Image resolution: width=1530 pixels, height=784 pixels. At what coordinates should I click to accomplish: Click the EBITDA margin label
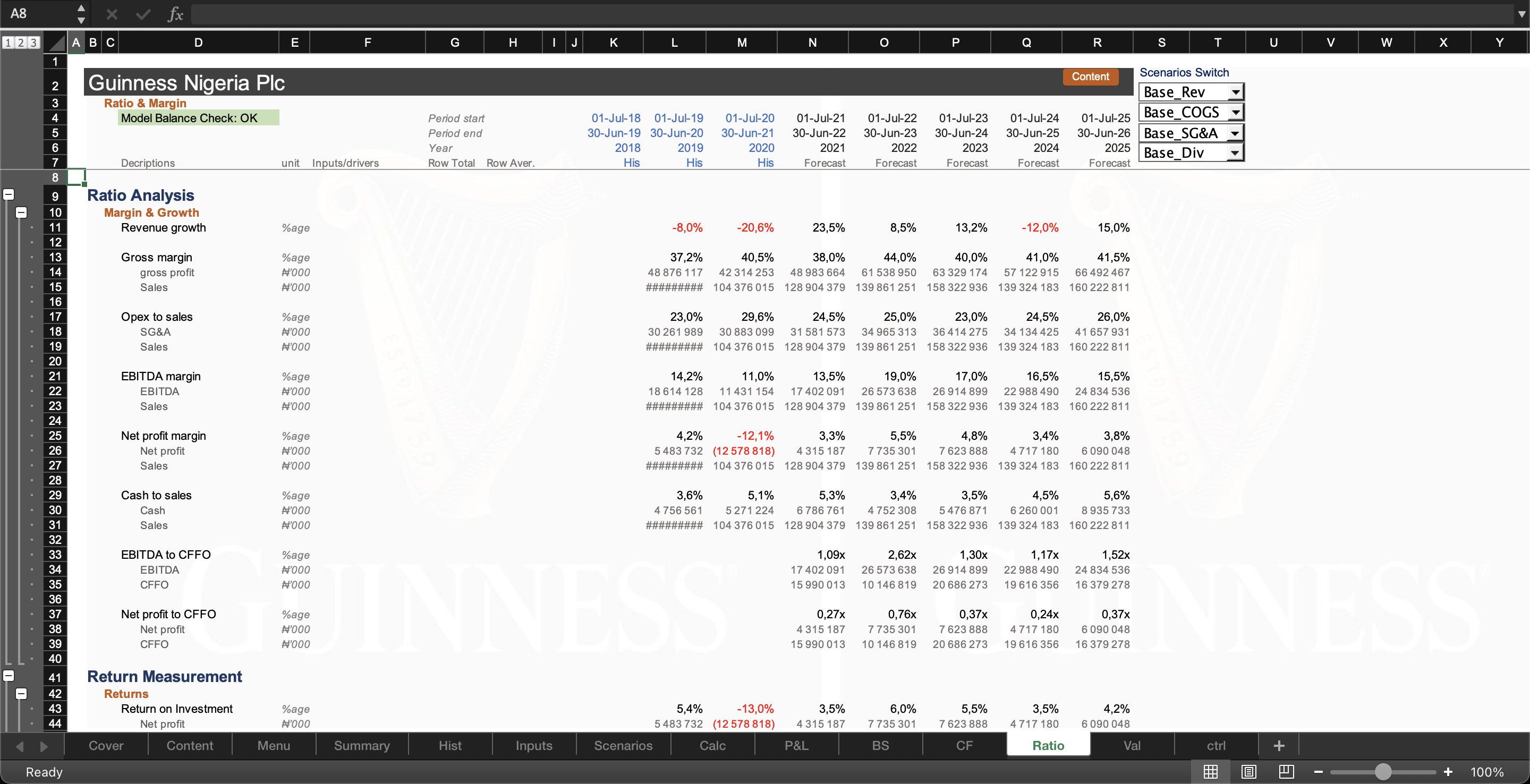click(160, 376)
